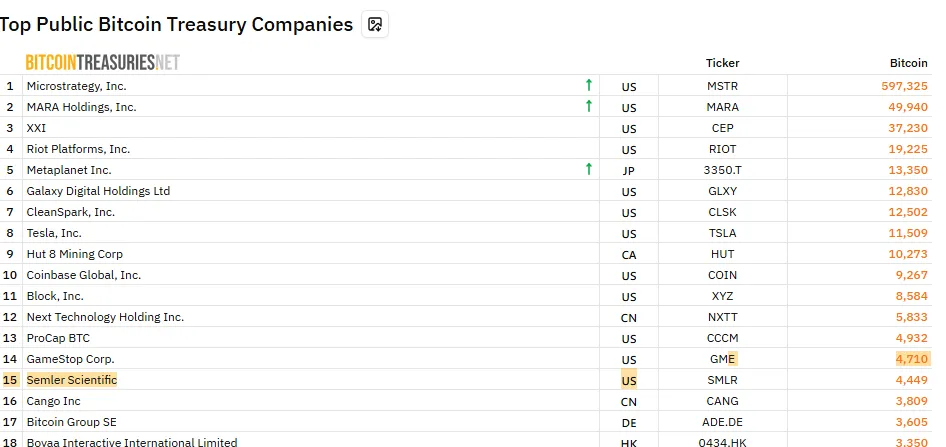The image size is (946, 447).
Task: Click the JP country code for Metaplanet
Action: [629, 170]
